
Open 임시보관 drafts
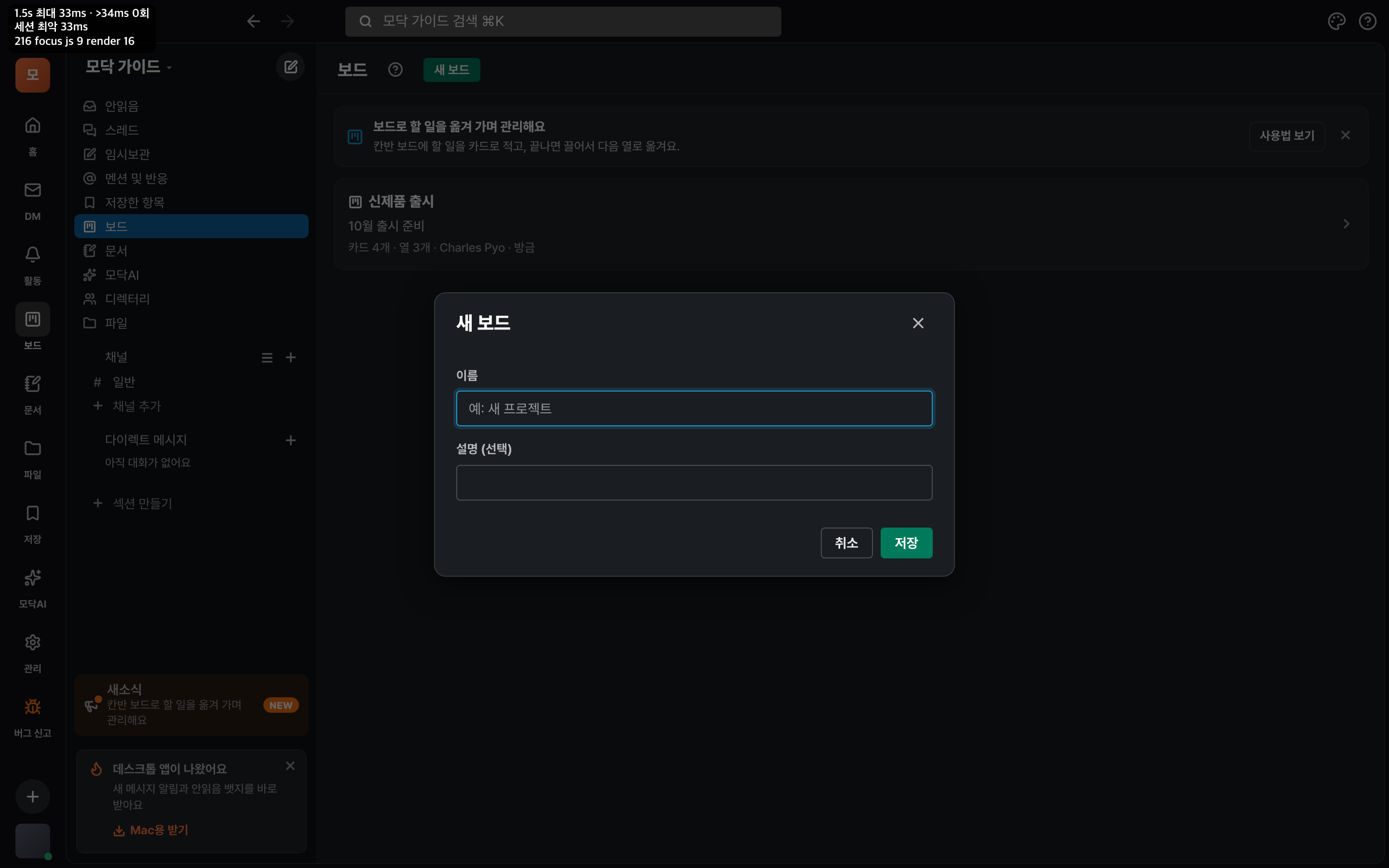coord(191,154)
